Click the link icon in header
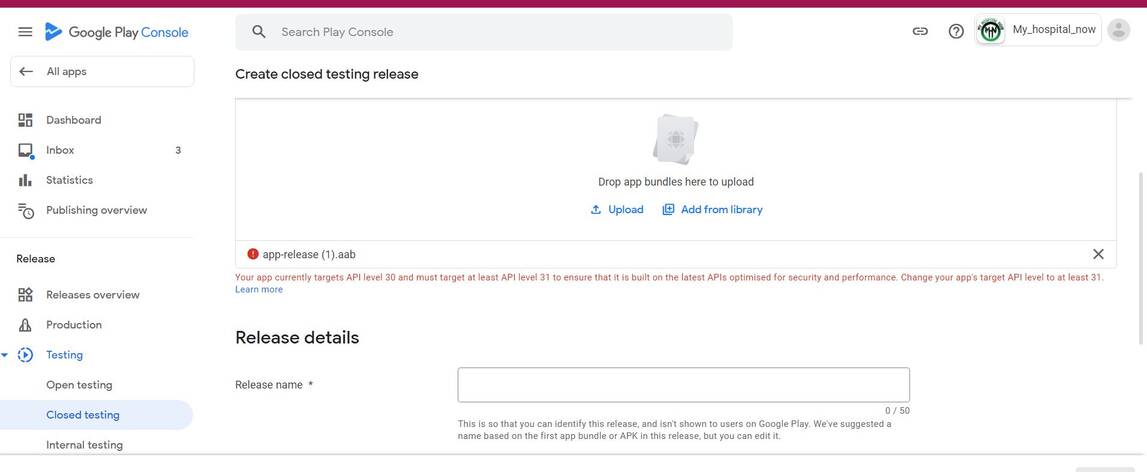The height and width of the screenshot is (472, 1147). pyautogui.click(x=920, y=32)
